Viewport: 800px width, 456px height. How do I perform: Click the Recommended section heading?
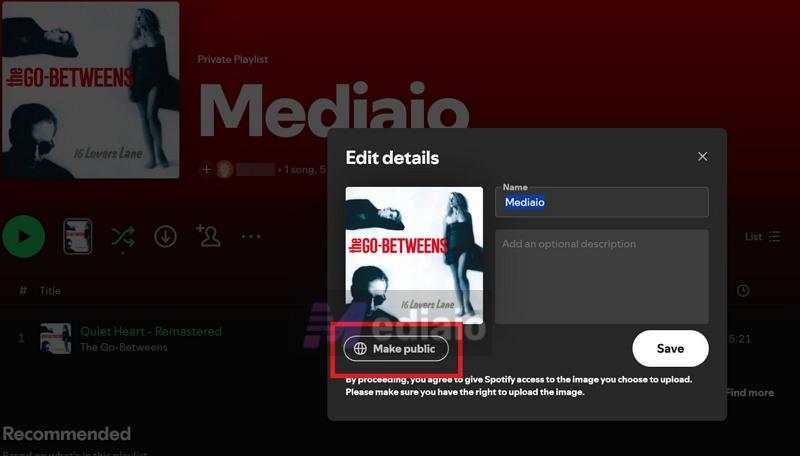pyautogui.click(x=67, y=434)
